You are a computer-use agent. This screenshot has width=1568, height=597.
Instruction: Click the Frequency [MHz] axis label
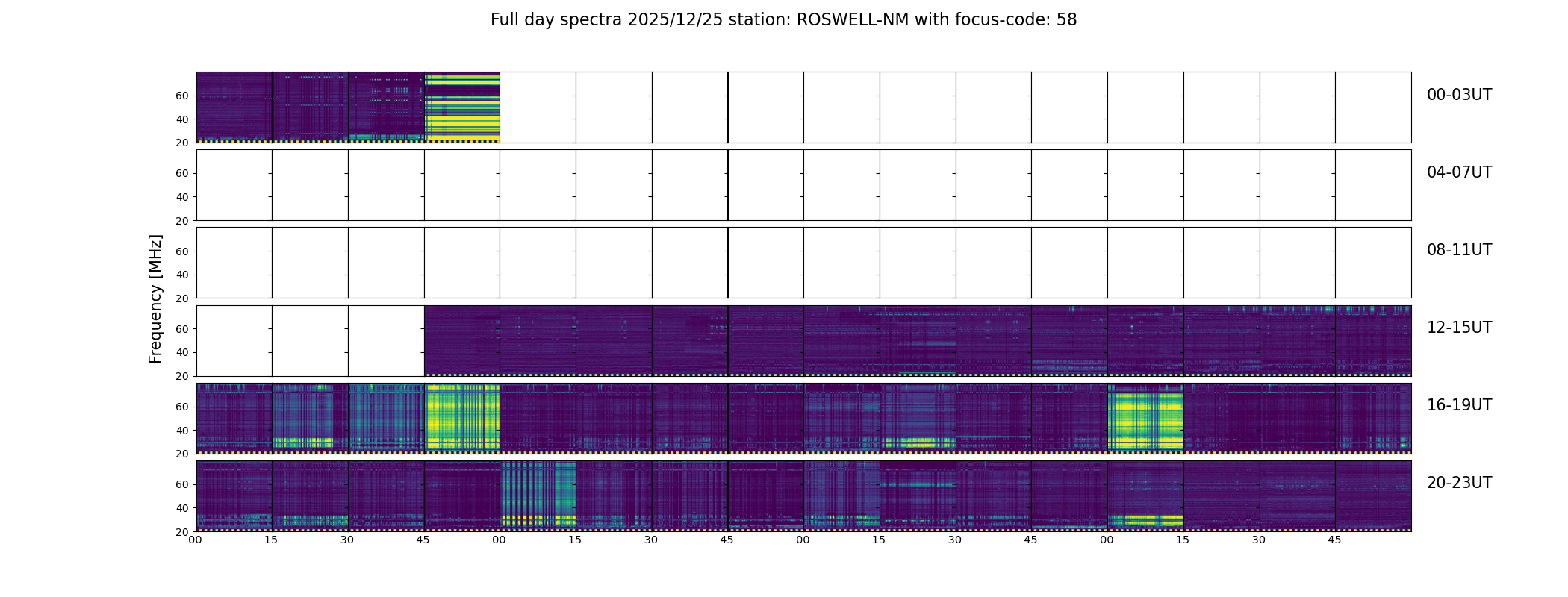click(x=155, y=298)
